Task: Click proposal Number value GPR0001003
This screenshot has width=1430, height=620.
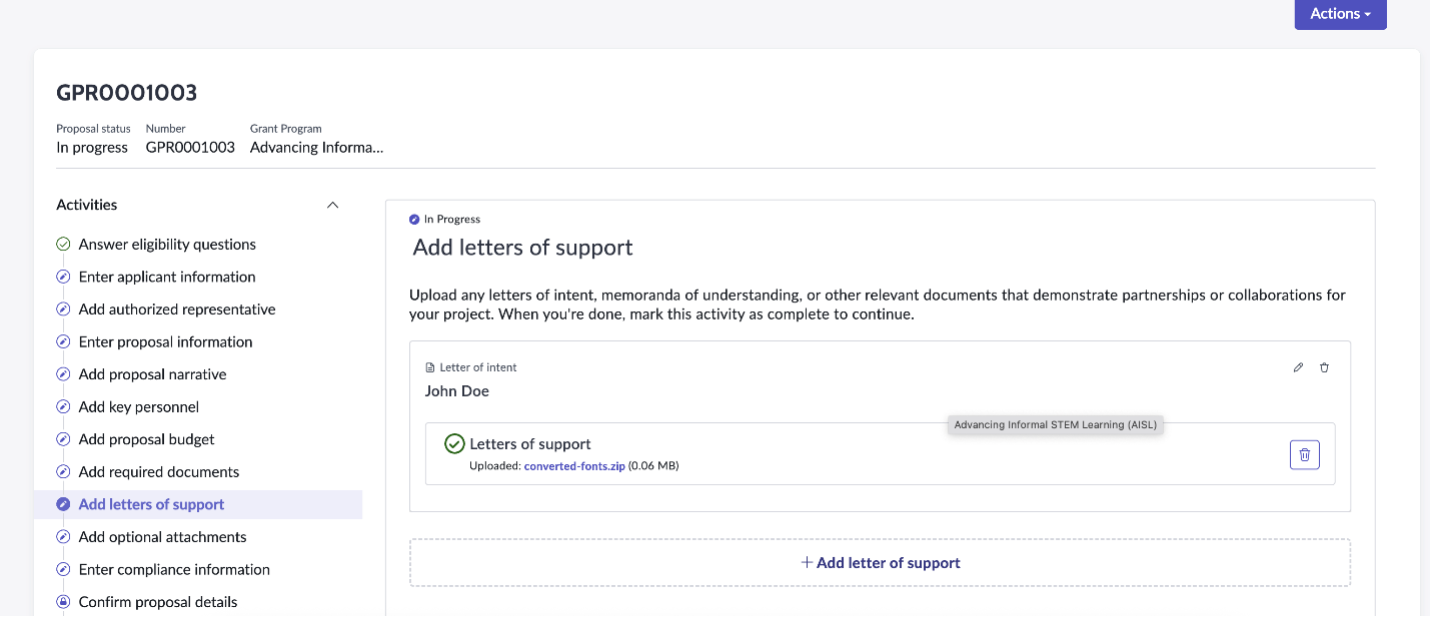Action: pos(190,147)
